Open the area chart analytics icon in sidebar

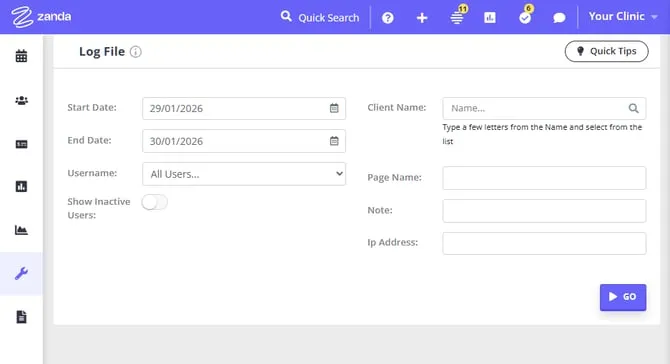[x=21, y=230]
